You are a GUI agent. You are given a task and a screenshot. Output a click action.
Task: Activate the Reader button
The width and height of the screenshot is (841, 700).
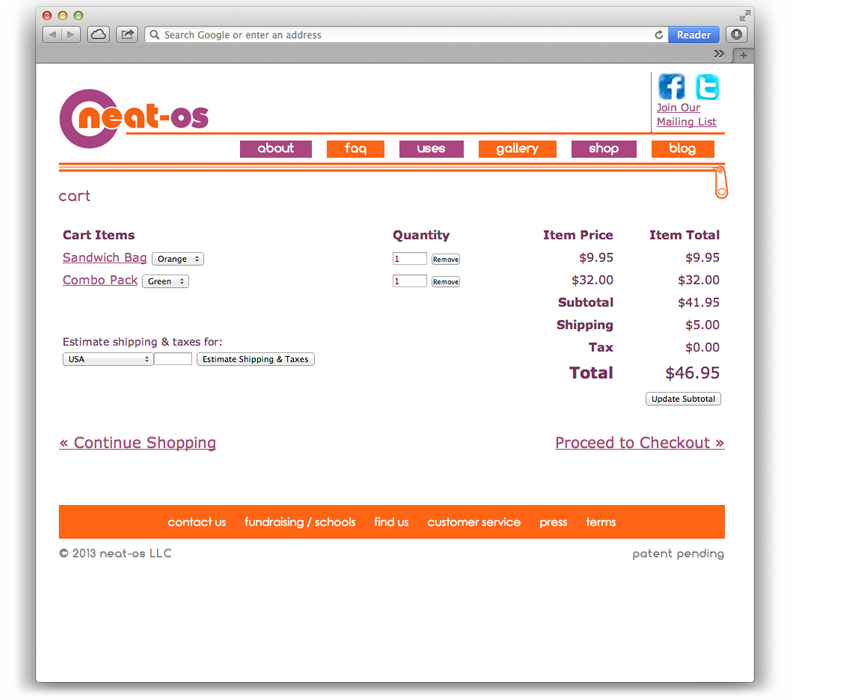pyautogui.click(x=694, y=35)
